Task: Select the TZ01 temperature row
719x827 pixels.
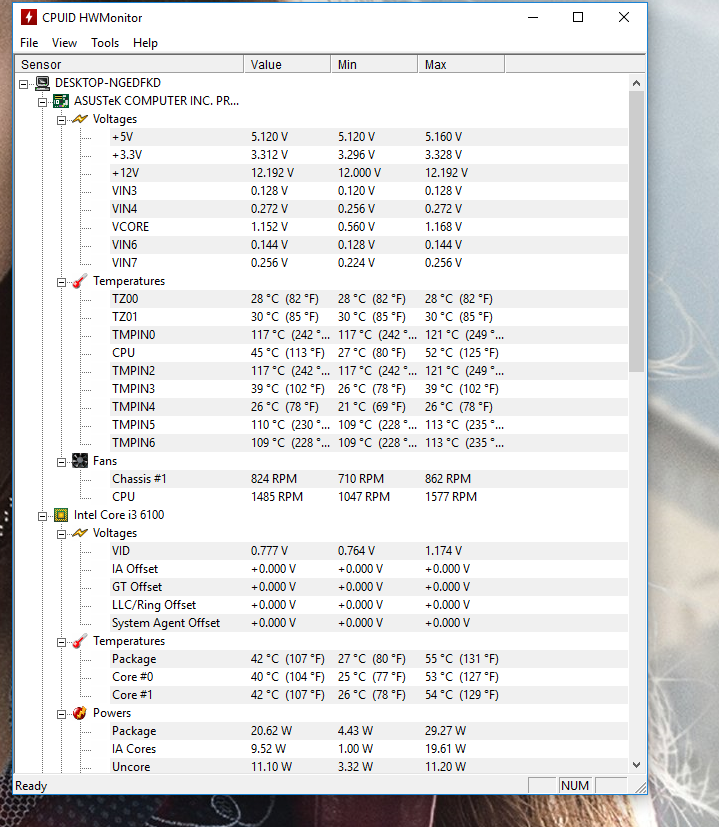Action: [369, 316]
